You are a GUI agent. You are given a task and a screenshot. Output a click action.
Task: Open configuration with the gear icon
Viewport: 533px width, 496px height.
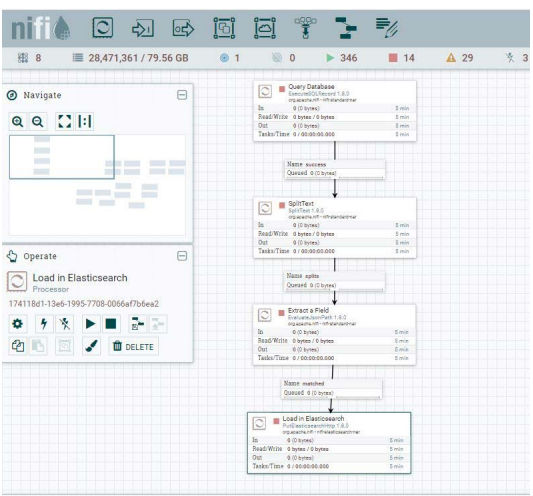pyautogui.click(x=17, y=324)
